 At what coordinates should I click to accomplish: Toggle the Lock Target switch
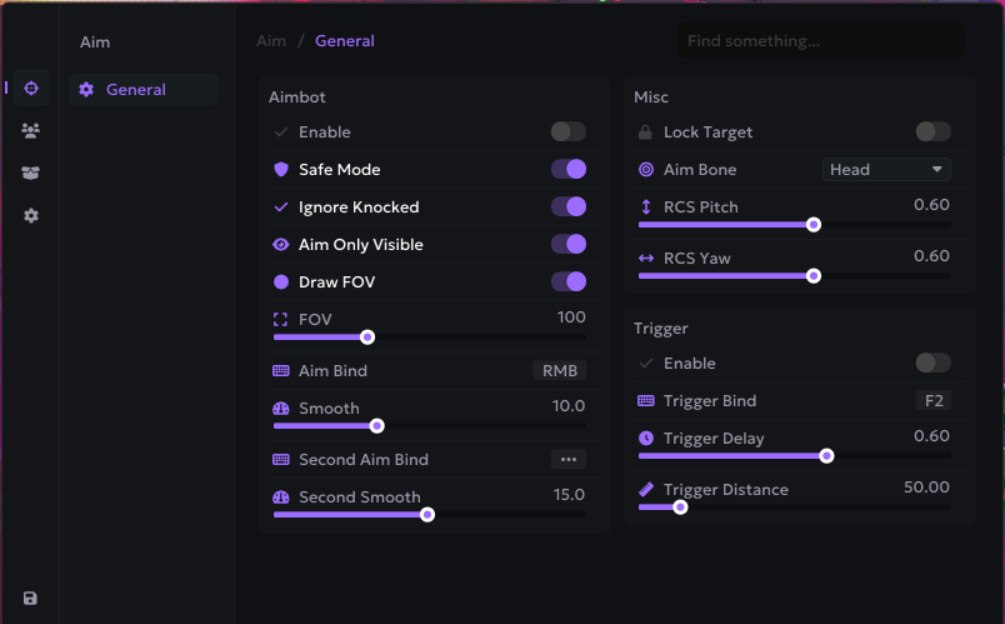pyautogui.click(x=933, y=132)
